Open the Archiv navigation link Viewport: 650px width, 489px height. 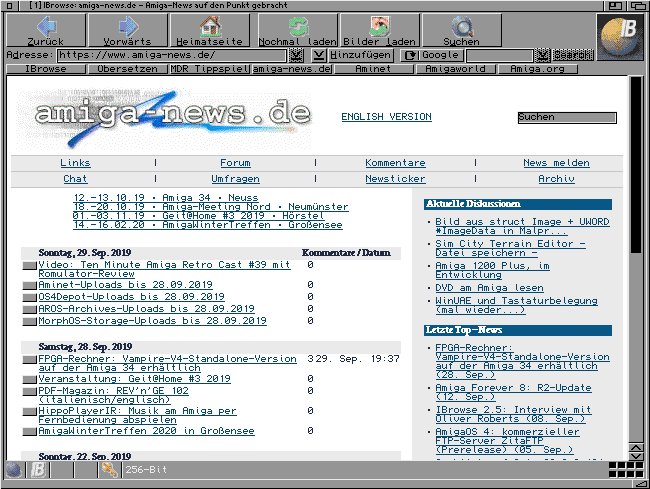[556, 179]
